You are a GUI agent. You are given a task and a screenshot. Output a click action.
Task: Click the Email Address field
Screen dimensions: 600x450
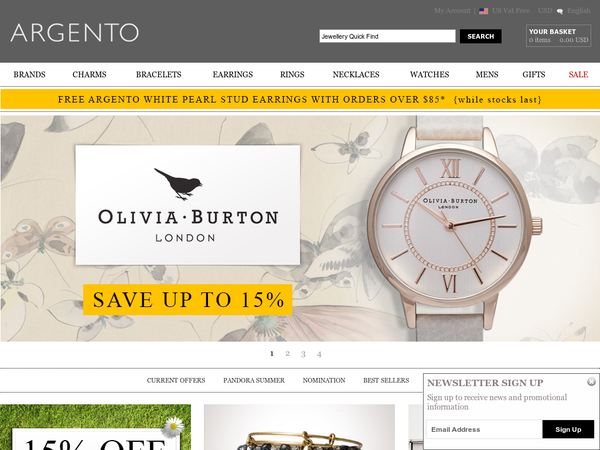(x=484, y=429)
